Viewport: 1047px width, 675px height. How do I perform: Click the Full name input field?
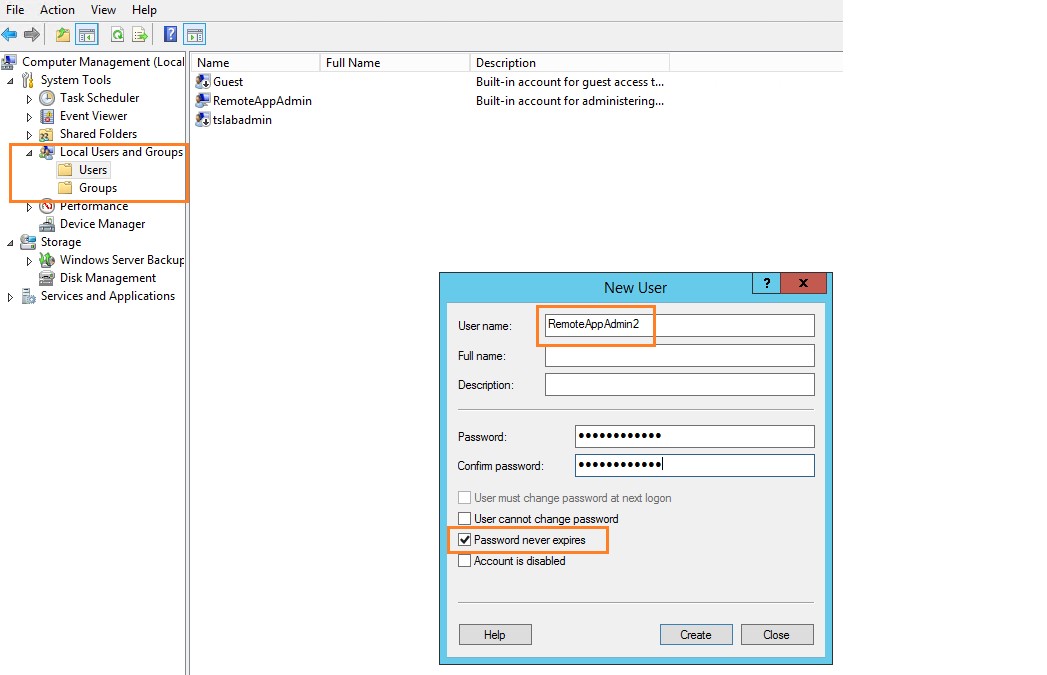678,354
